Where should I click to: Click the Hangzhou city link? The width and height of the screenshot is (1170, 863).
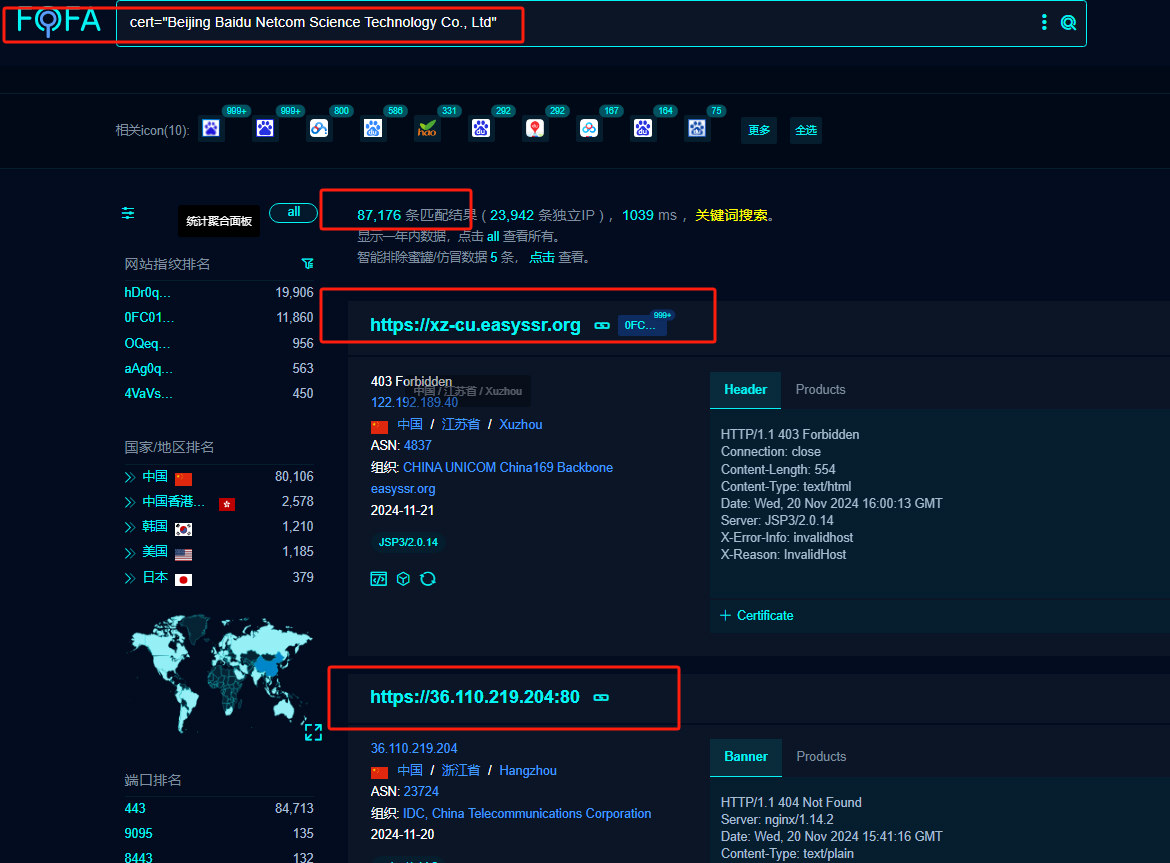tap(528, 771)
